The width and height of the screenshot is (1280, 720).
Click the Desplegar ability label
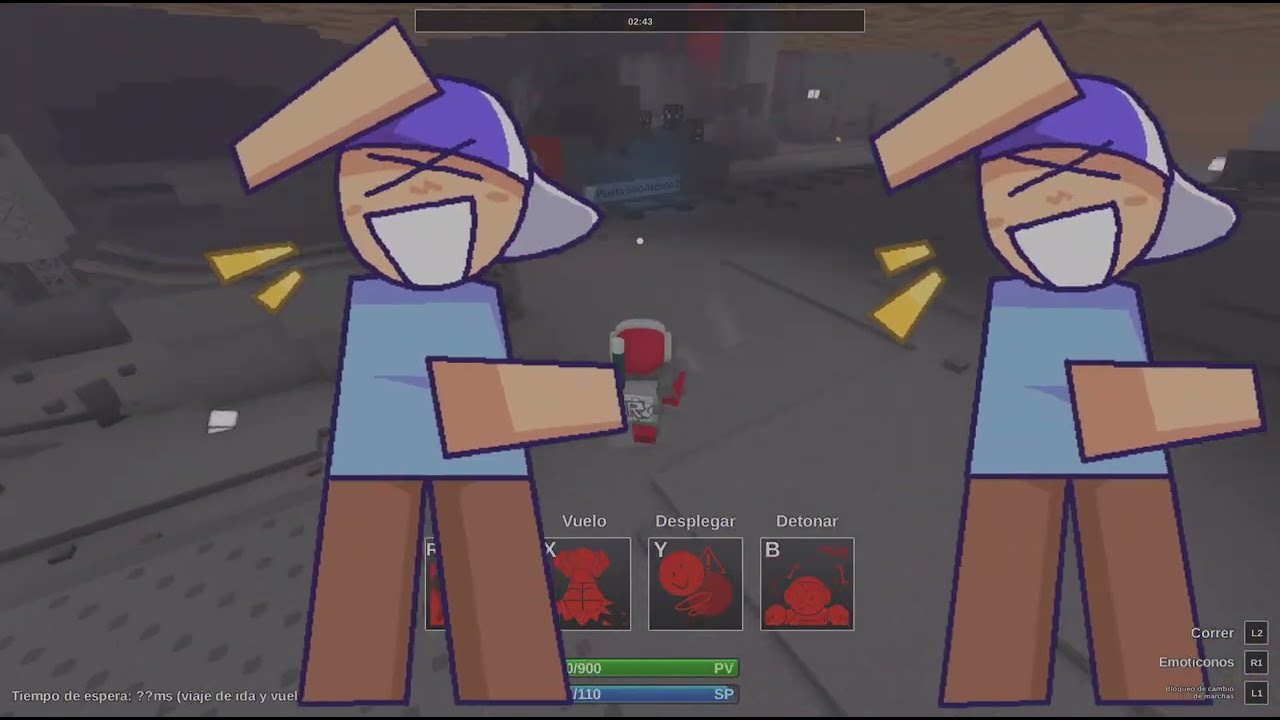(695, 521)
